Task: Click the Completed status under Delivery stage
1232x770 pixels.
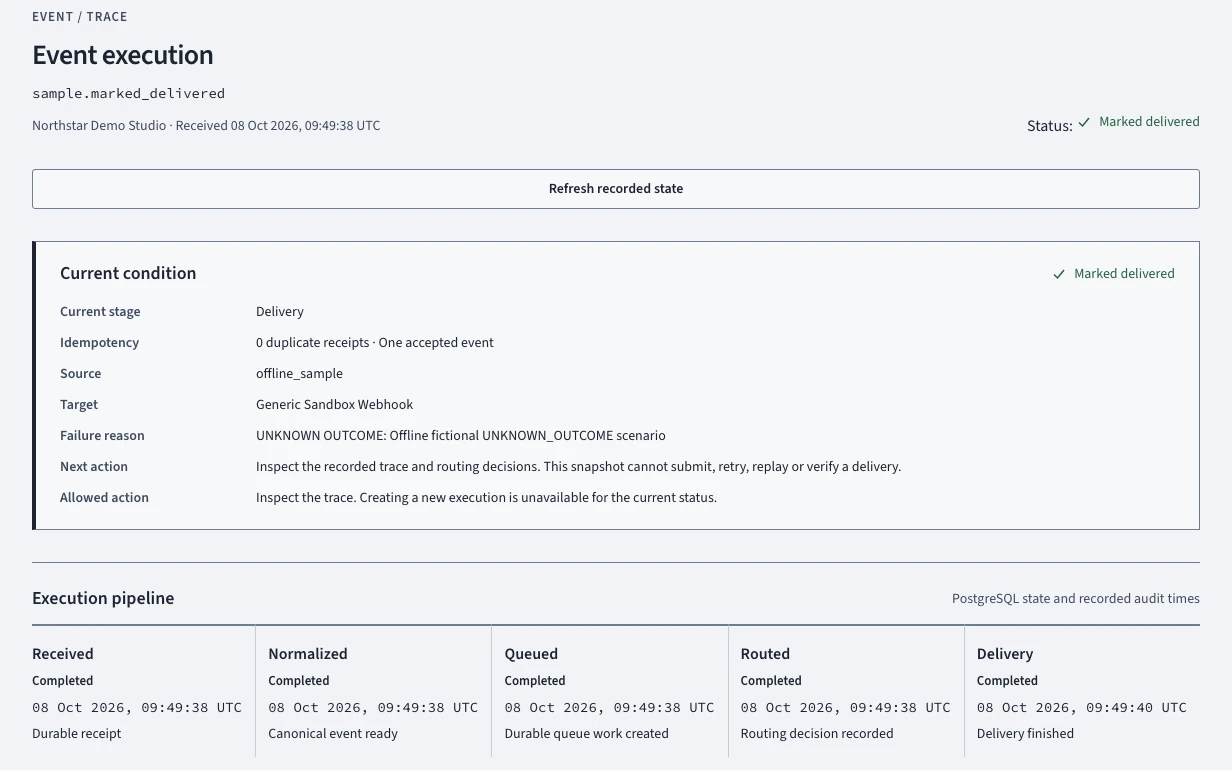Action: [x=1007, y=681]
